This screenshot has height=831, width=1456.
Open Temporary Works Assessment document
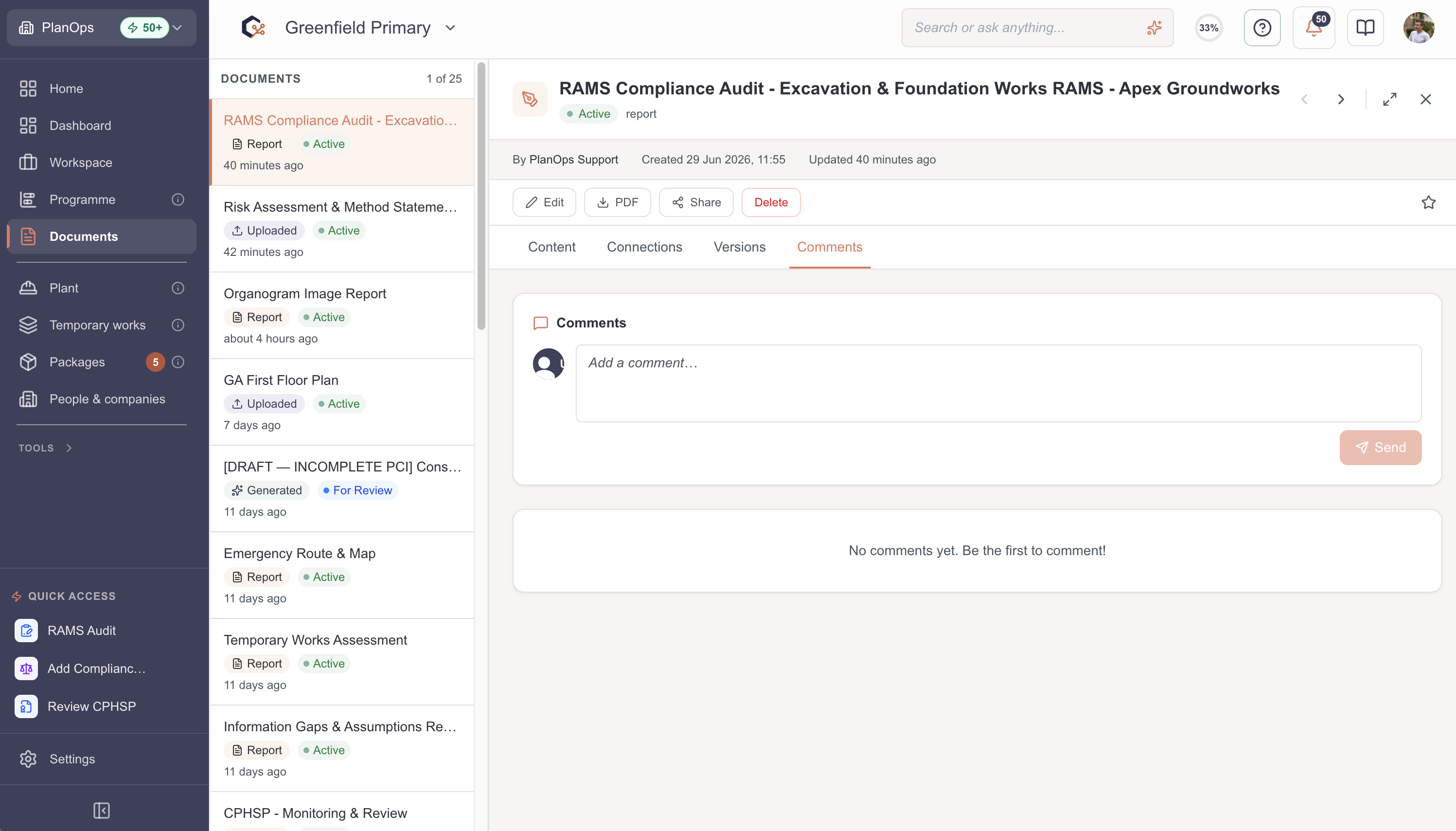click(341, 663)
